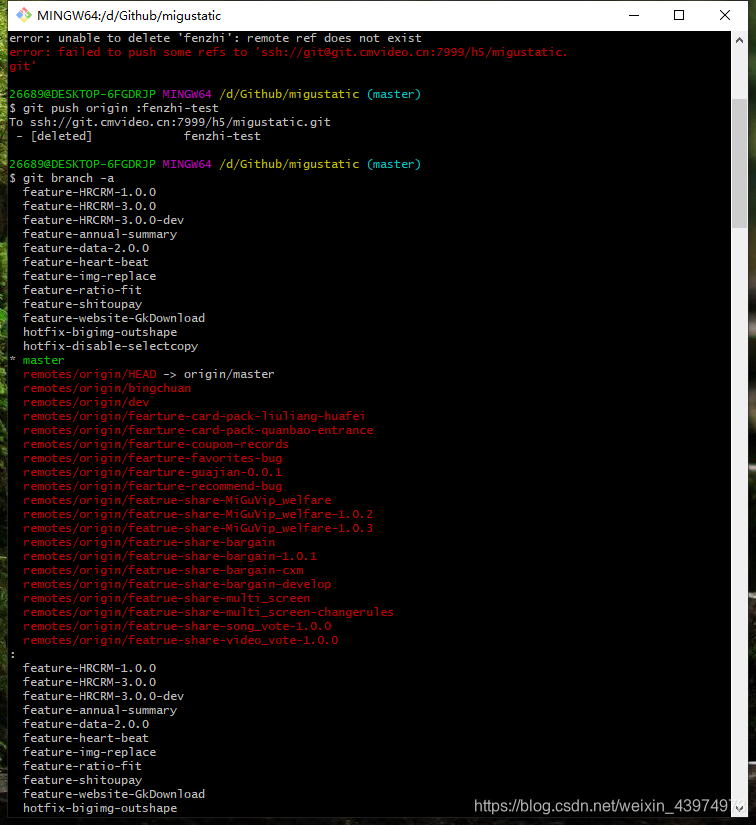This screenshot has height=825, width=756.
Task: Click 'featrue-share-MiGuVip_welfare-1.0.3' remote branch
Action: (x=250, y=528)
